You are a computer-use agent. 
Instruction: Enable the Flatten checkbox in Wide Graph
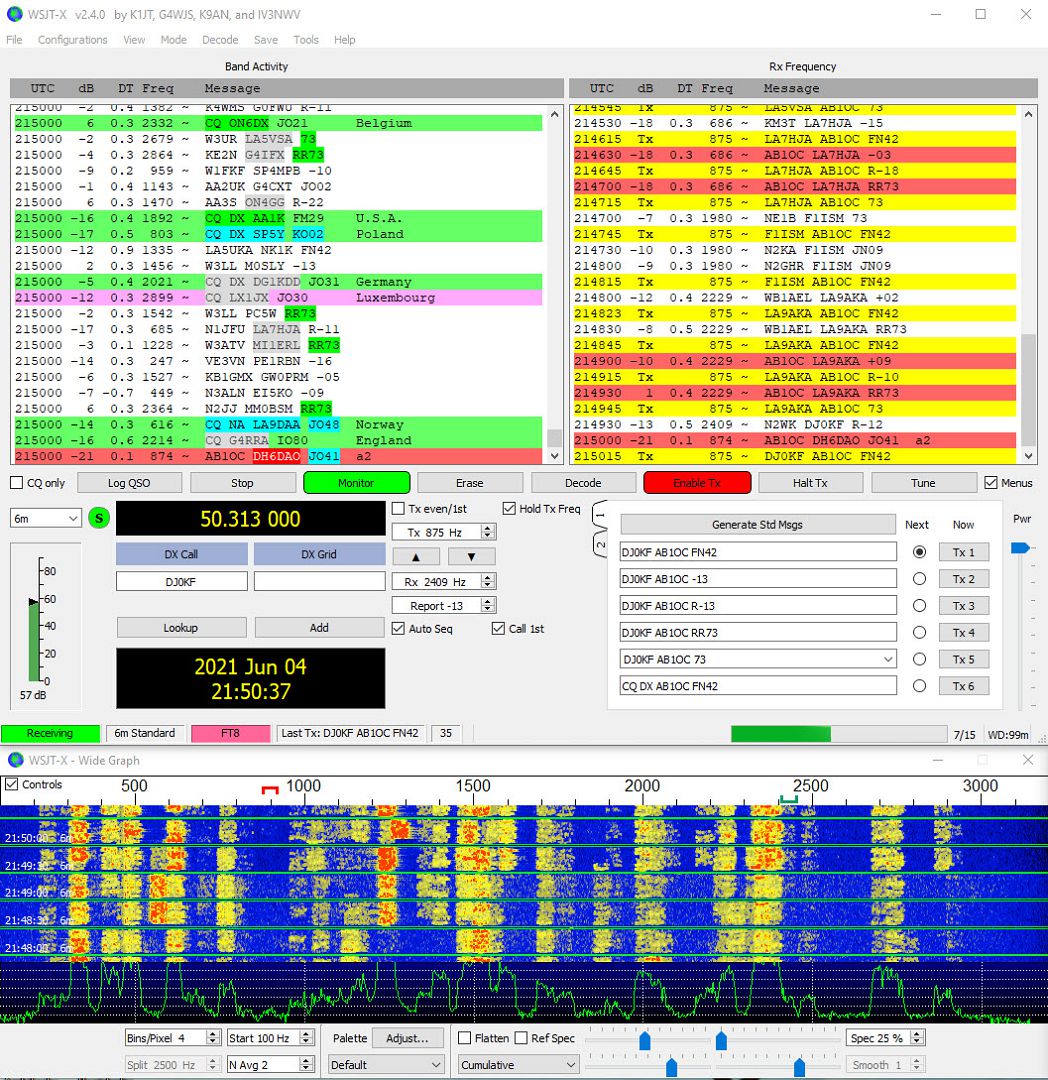pos(466,1038)
